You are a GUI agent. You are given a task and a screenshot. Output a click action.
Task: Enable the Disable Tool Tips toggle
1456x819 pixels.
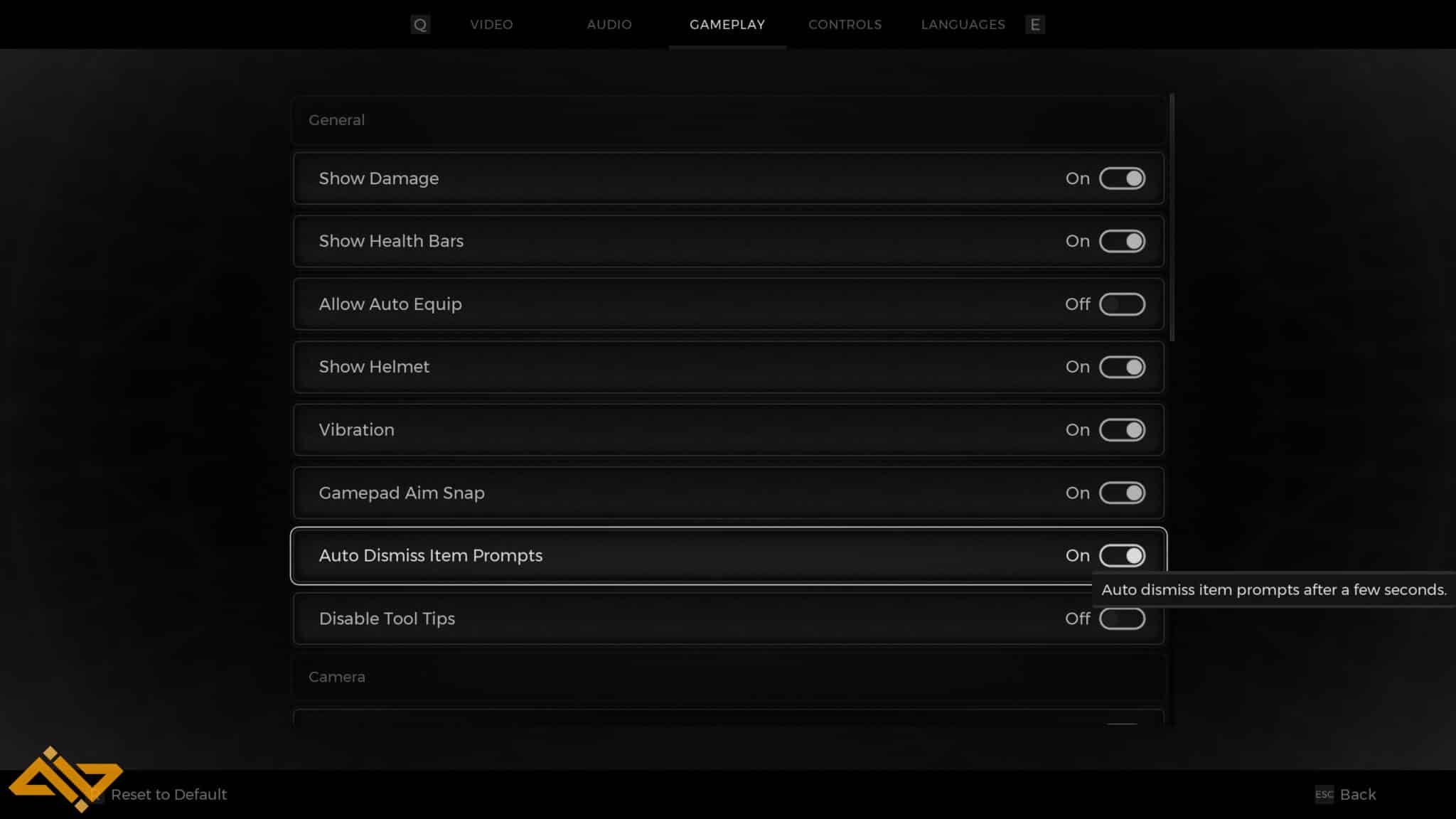coord(1122,619)
